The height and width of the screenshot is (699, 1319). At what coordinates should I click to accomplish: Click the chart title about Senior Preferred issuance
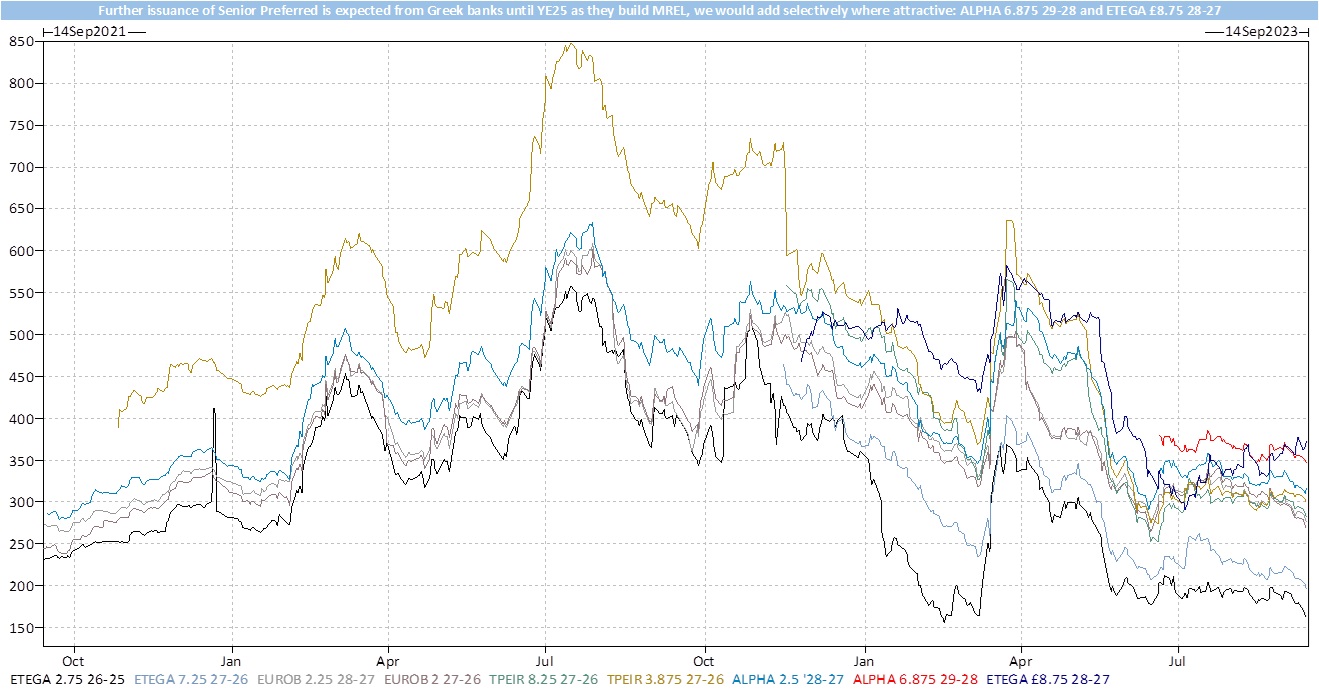(659, 10)
